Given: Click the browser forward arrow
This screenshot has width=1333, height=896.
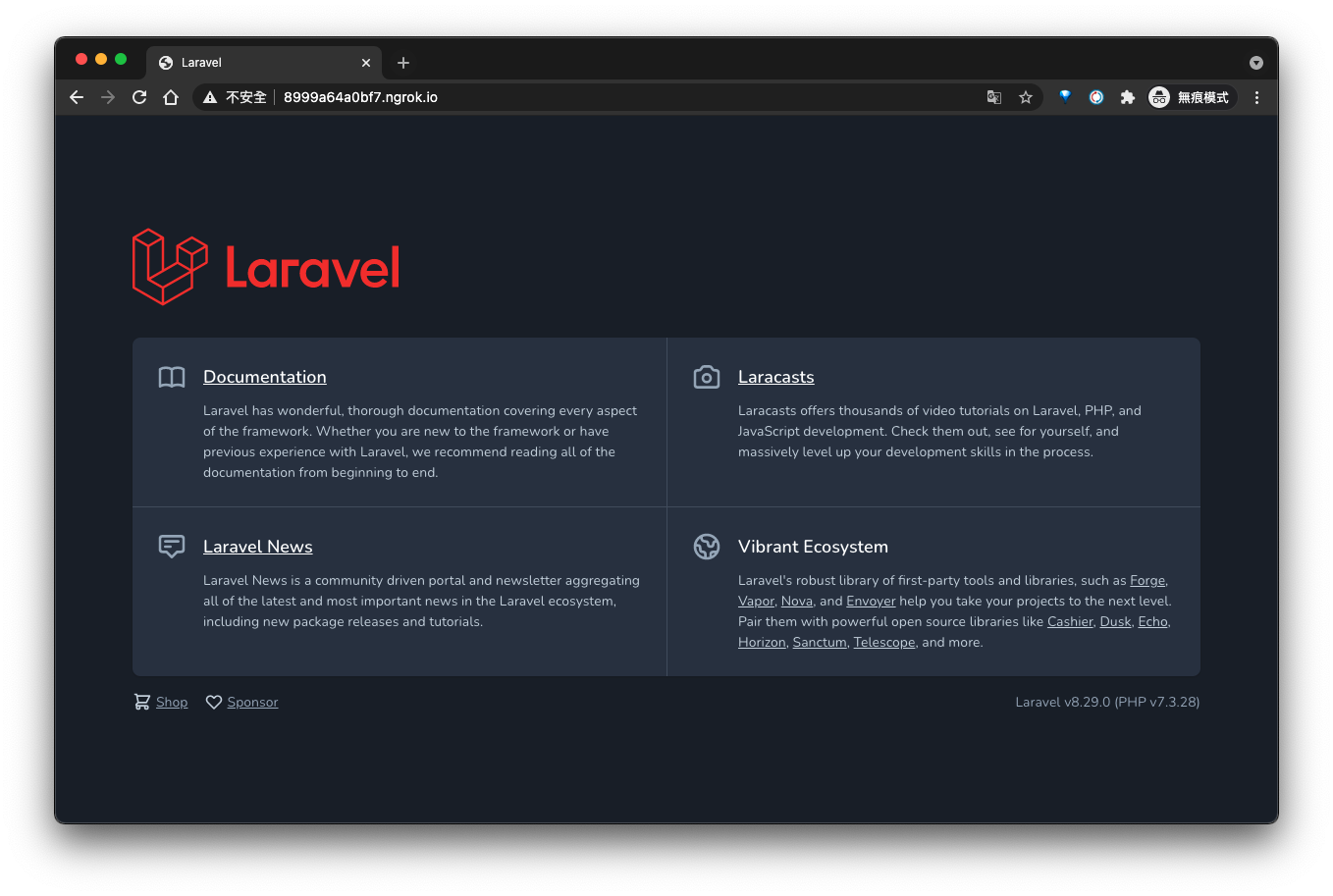Looking at the screenshot, I should point(108,97).
